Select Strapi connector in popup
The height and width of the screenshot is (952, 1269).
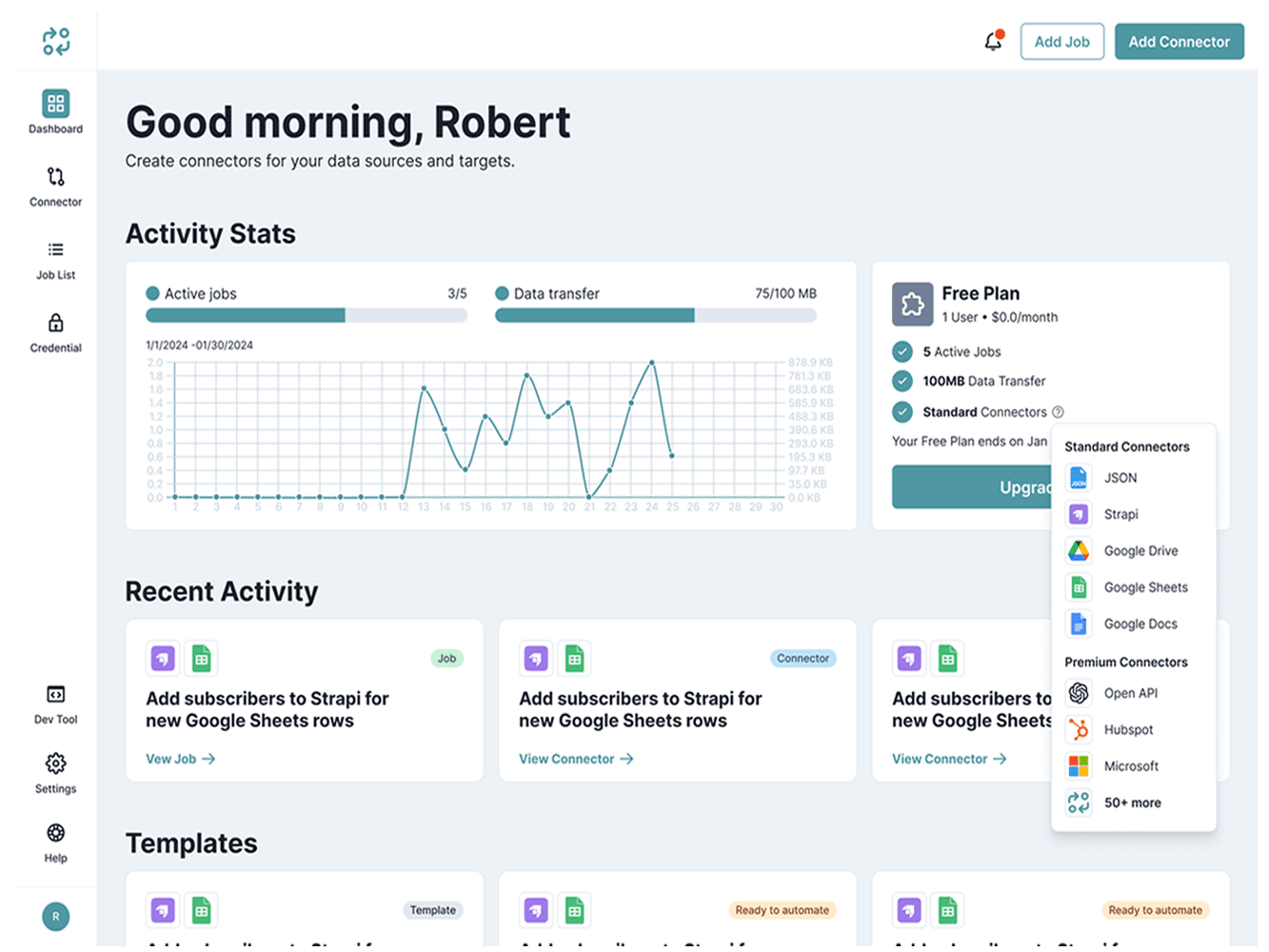(1133, 514)
